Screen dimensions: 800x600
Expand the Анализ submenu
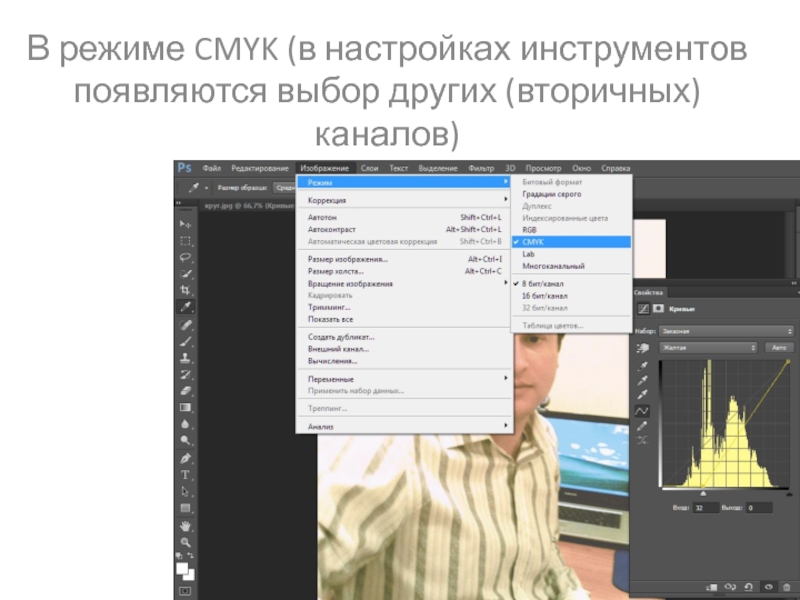[404, 427]
